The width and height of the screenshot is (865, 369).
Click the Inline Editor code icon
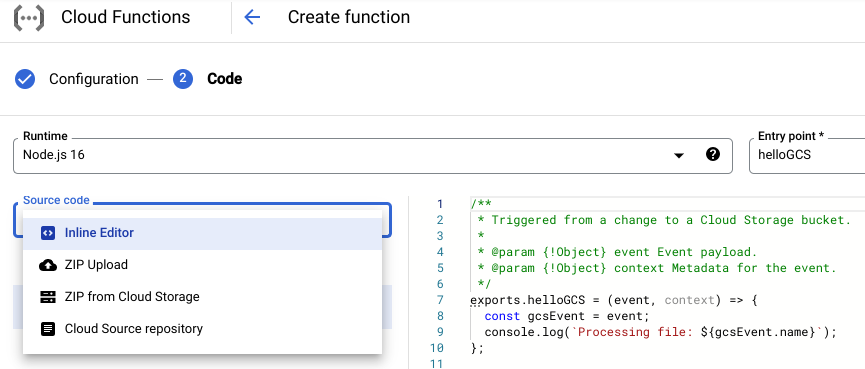[48, 233]
